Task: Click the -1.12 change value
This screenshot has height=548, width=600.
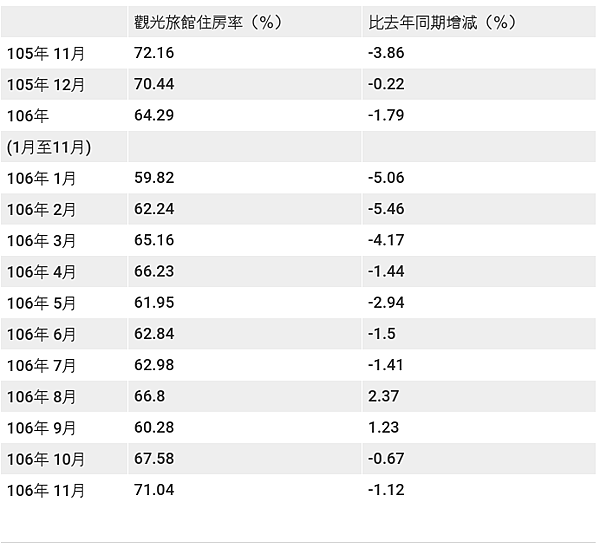Action: pyautogui.click(x=386, y=489)
